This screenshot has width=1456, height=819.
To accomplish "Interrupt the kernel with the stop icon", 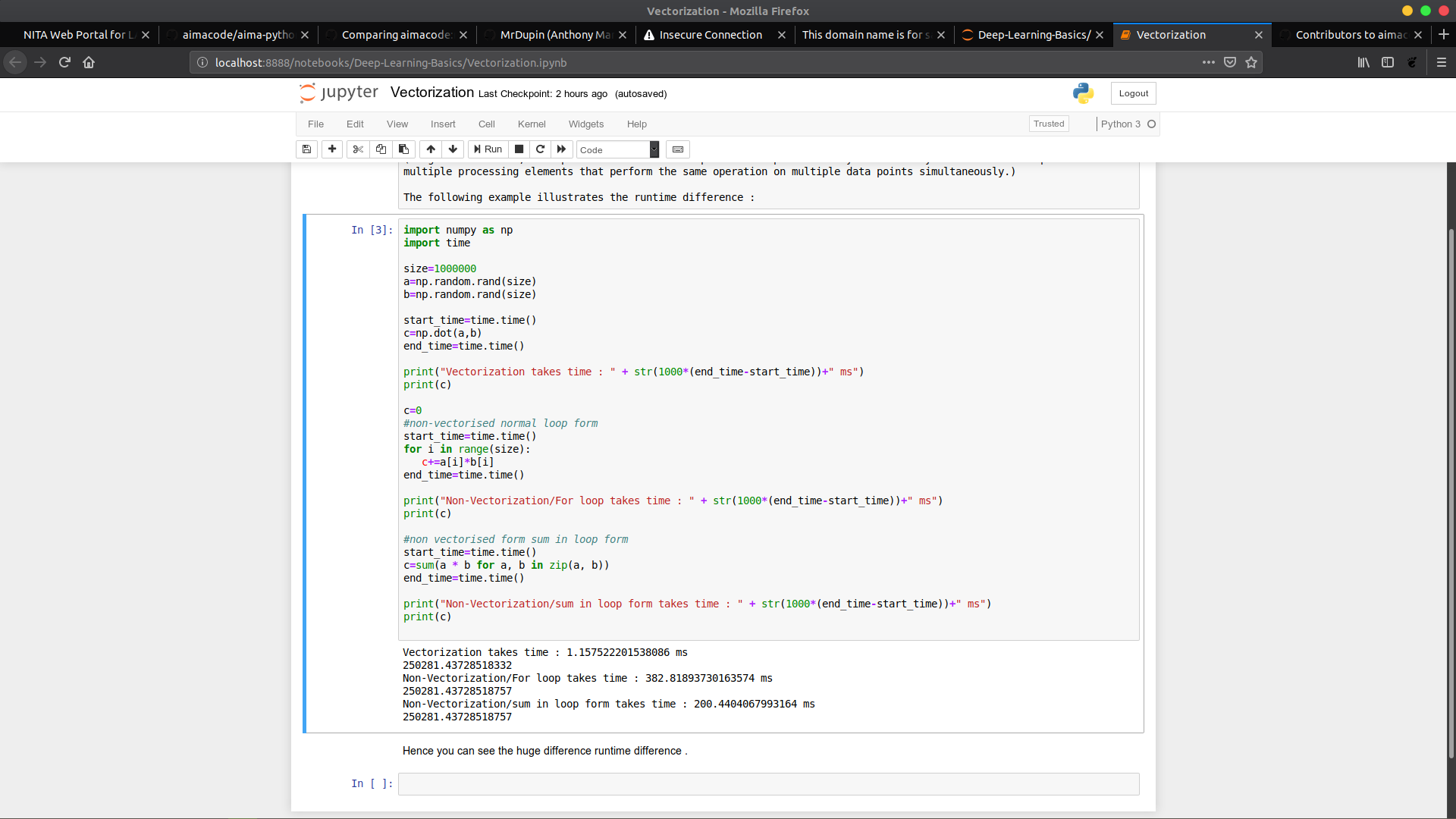I will click(x=519, y=149).
